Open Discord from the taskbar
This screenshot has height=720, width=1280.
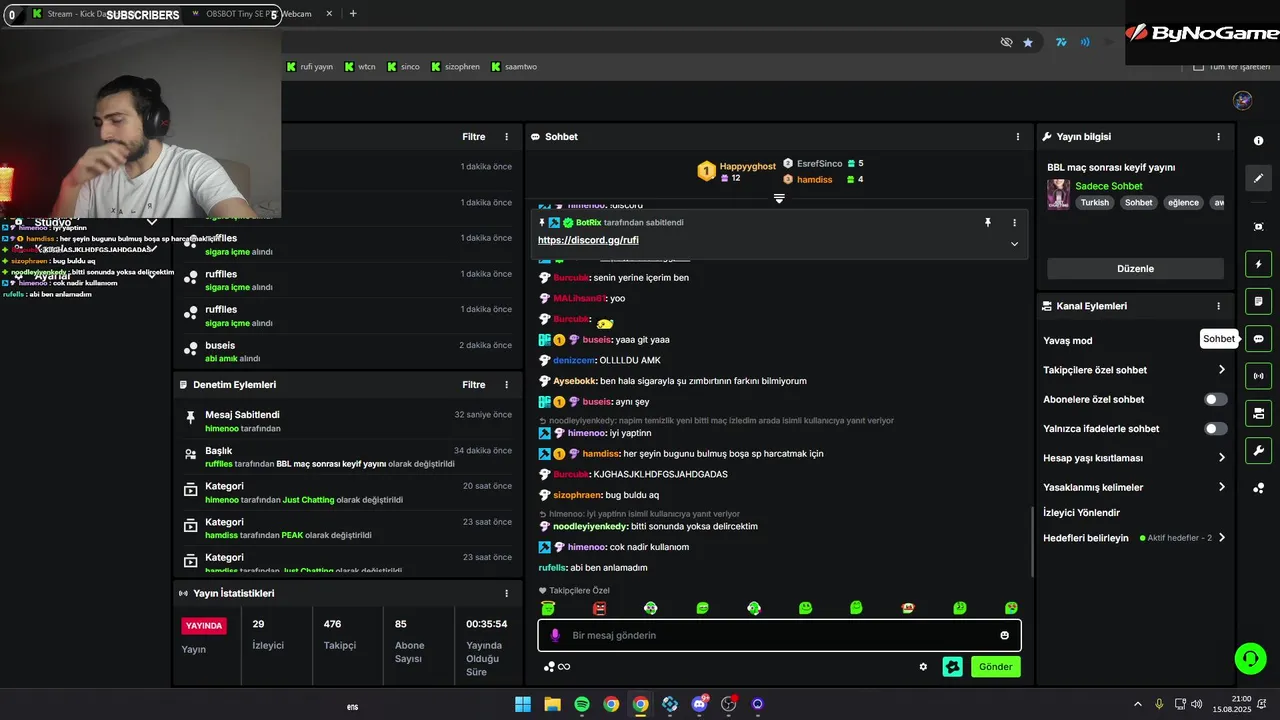coord(699,704)
